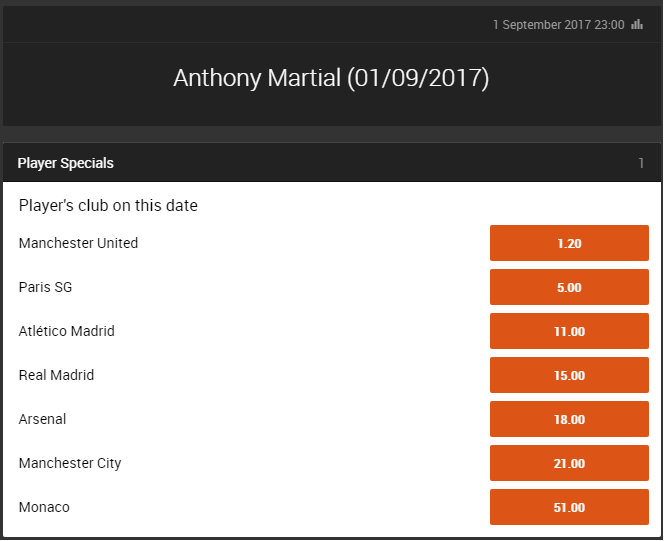
Task: Collapse the Player Specials section header
Action: (x=66, y=163)
